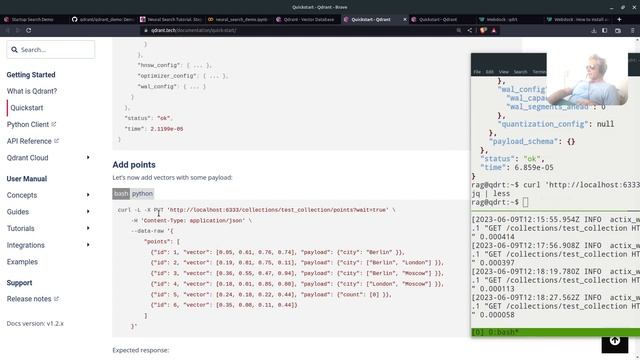Open a new tab with the plus icon
This screenshot has width=640, height=360.
619,19
